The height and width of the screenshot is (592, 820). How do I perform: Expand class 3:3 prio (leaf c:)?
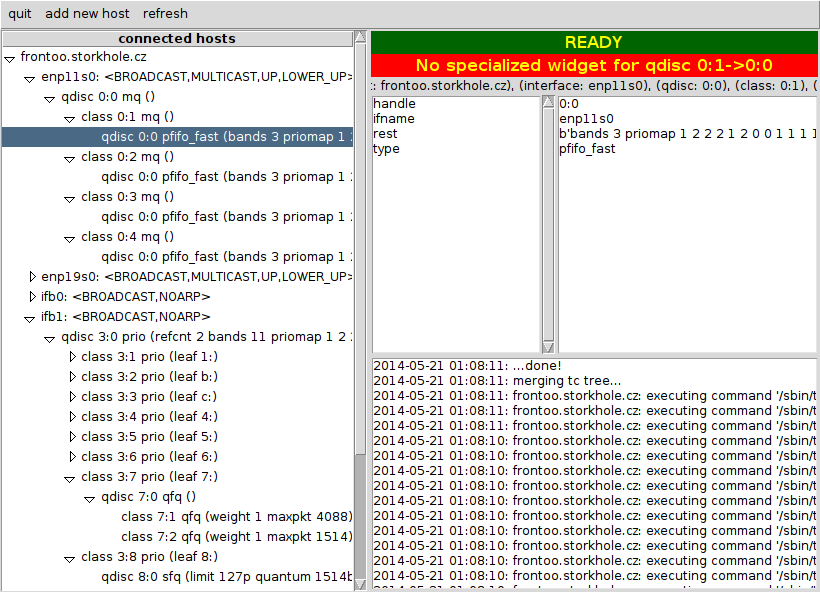pos(72,396)
